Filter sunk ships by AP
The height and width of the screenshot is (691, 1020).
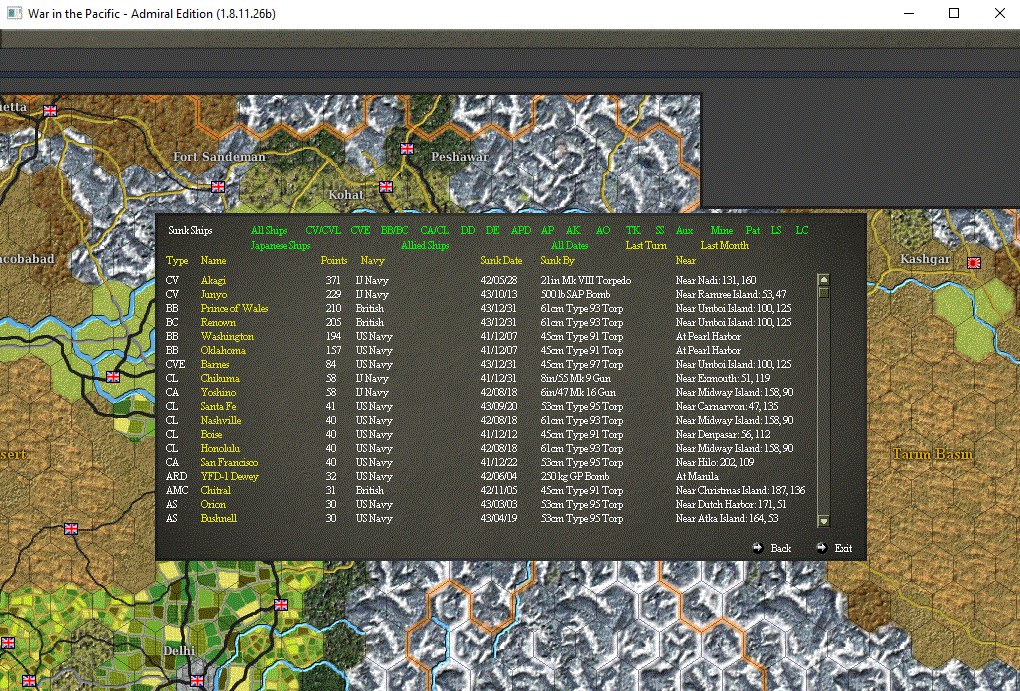548,230
